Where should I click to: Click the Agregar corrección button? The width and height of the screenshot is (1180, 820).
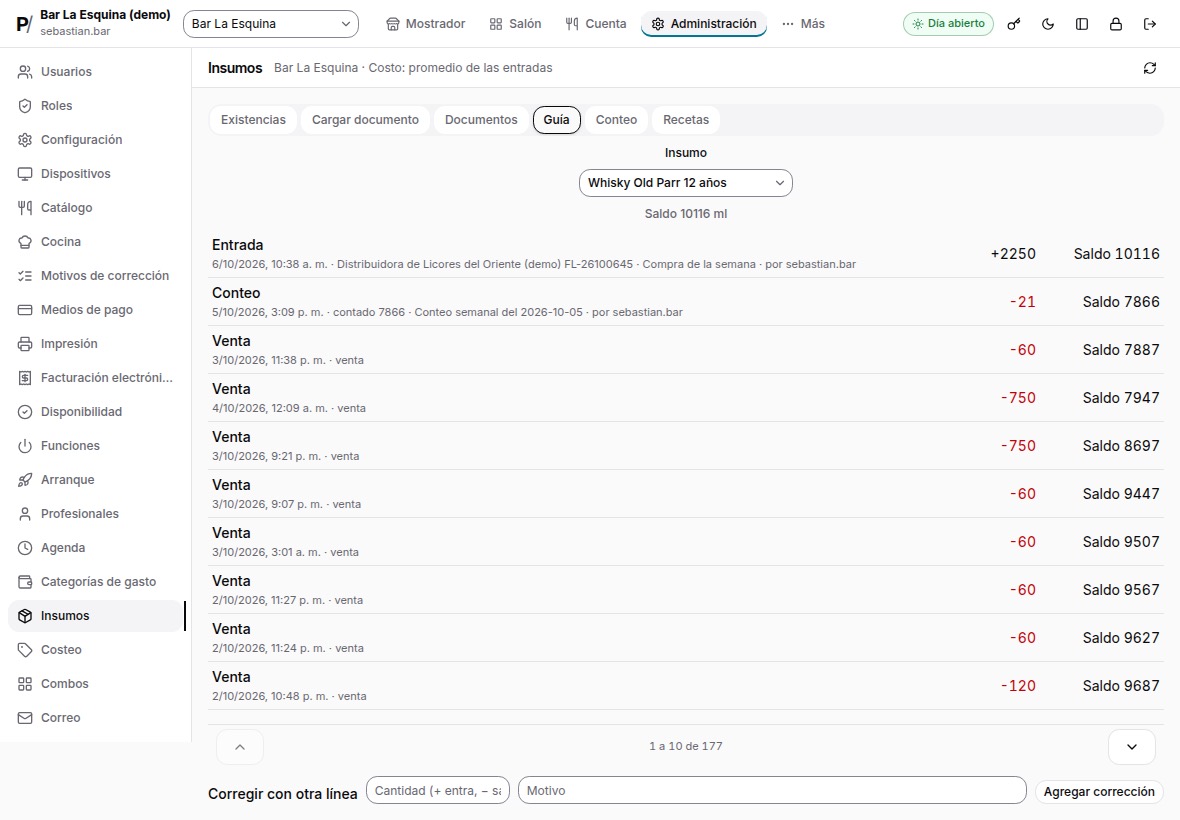click(x=1099, y=791)
